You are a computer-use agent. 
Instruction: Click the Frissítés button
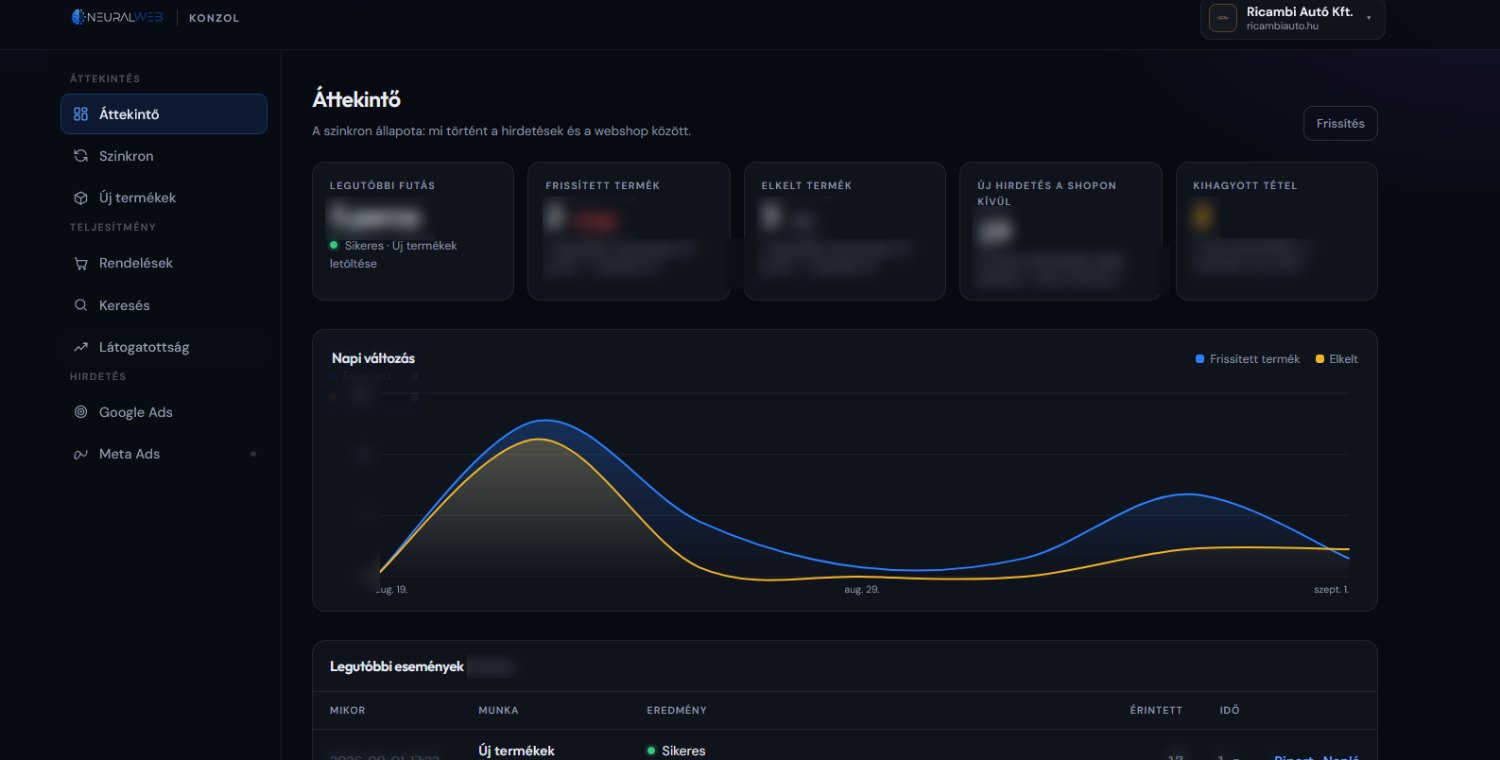[x=1340, y=124]
